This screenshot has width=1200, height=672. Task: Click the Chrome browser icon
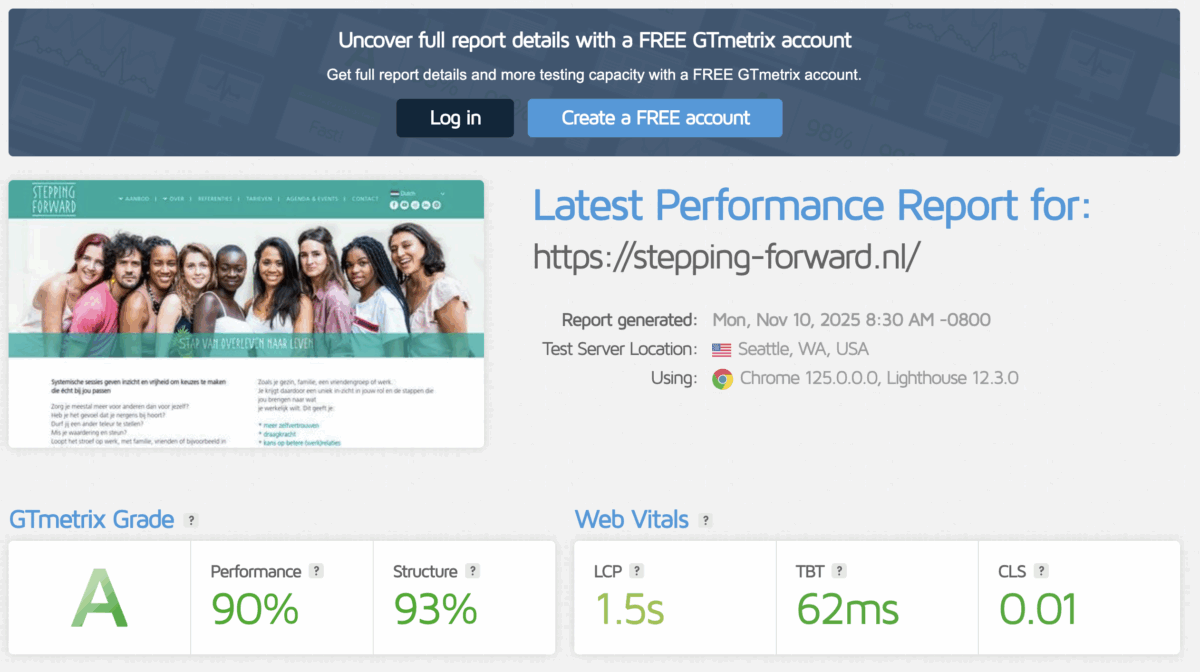722,379
